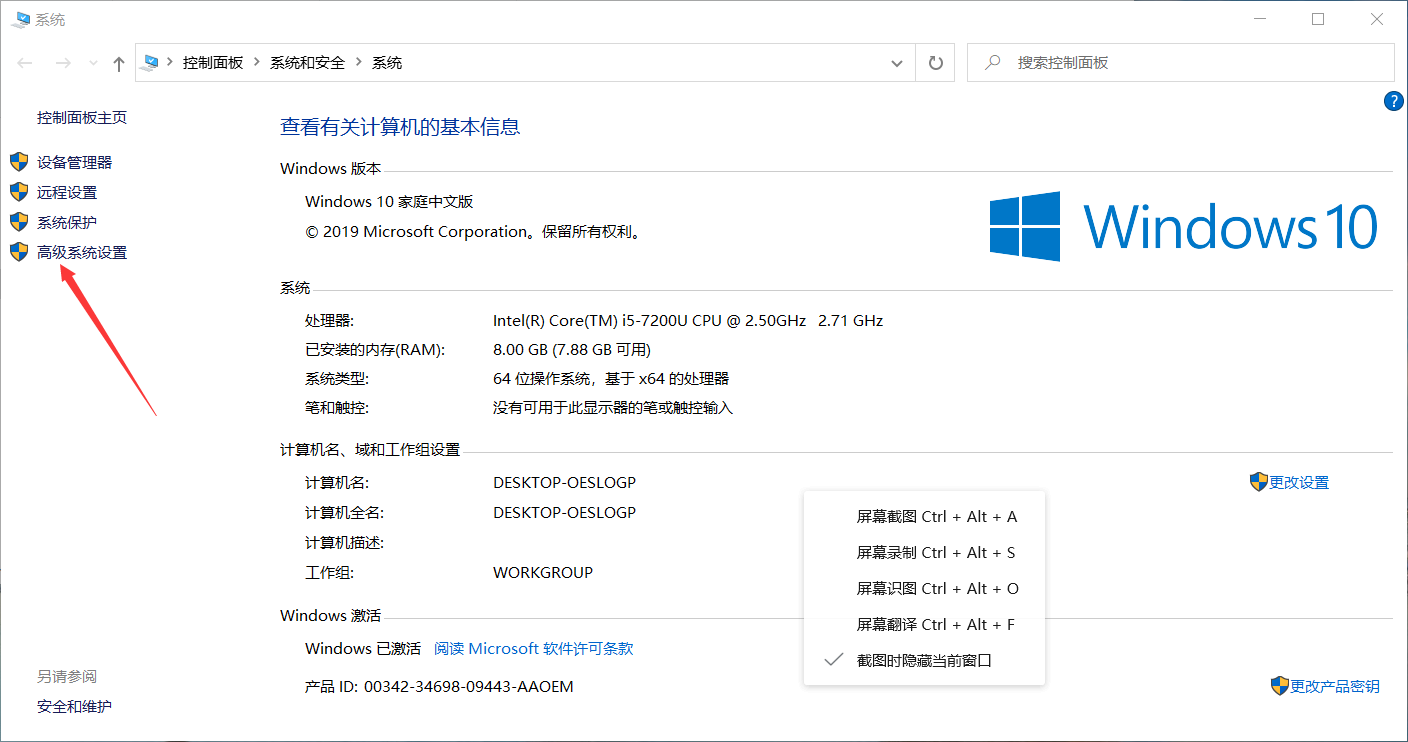
Task: Click DESKTOP-OESLOGP in the 计算机名 row
Action: (565, 483)
